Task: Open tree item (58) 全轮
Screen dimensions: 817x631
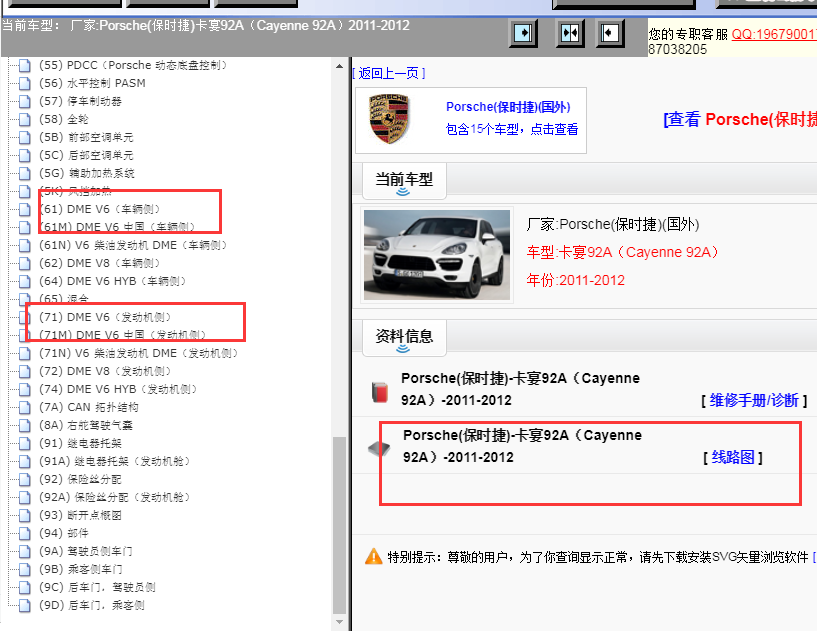Action: point(64,119)
